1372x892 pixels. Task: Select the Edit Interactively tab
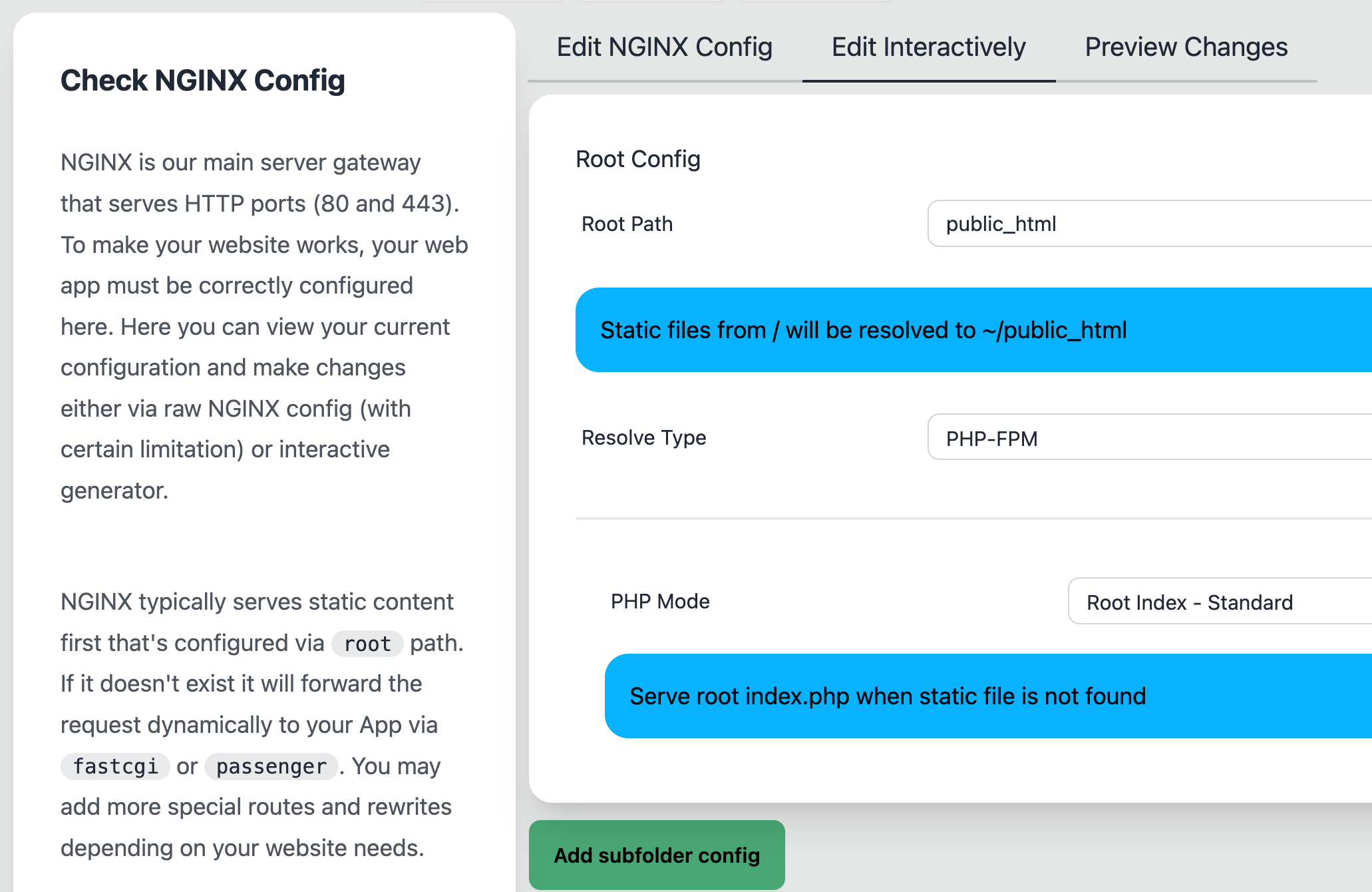pyautogui.click(x=928, y=47)
